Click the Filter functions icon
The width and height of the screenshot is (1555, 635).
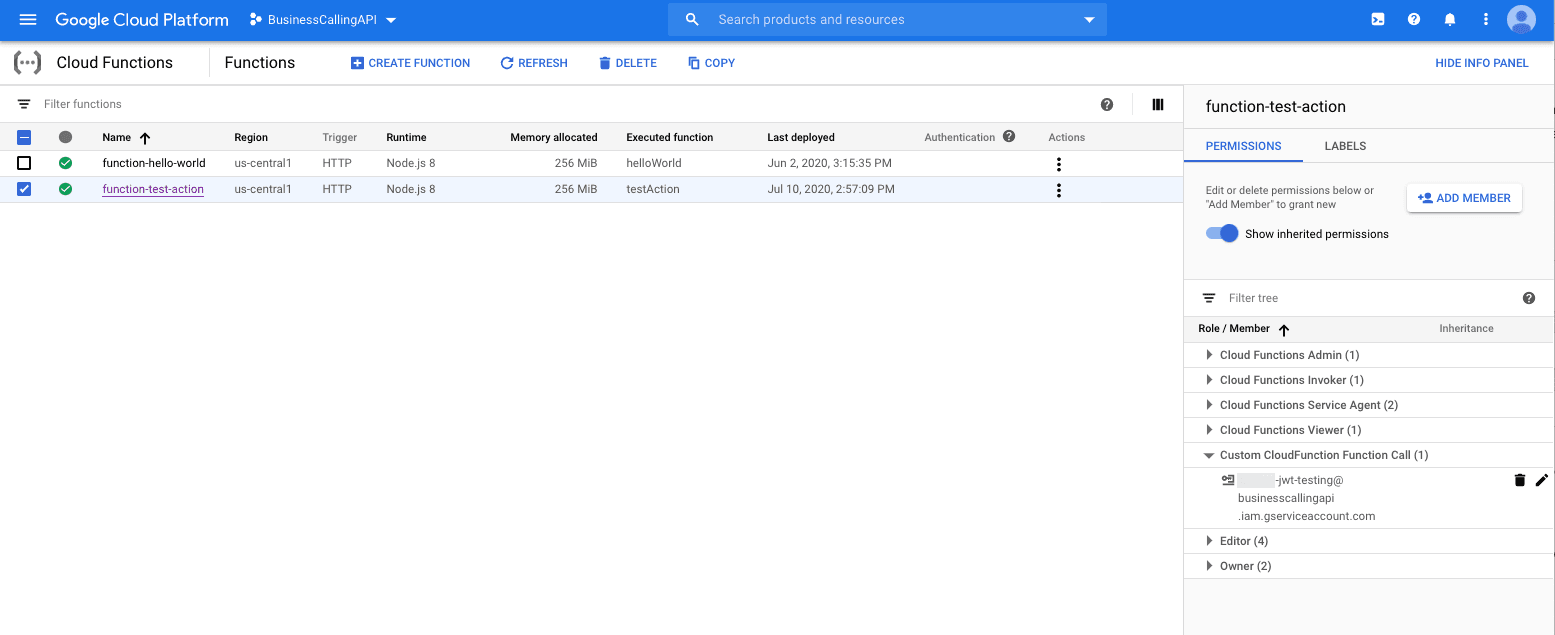pos(23,103)
